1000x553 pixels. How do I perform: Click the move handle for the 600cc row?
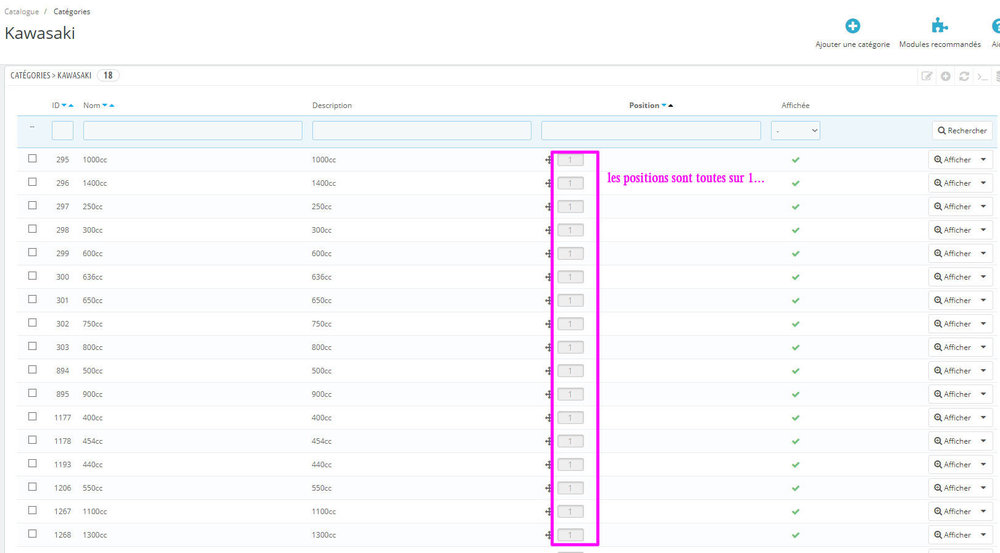pyautogui.click(x=548, y=254)
